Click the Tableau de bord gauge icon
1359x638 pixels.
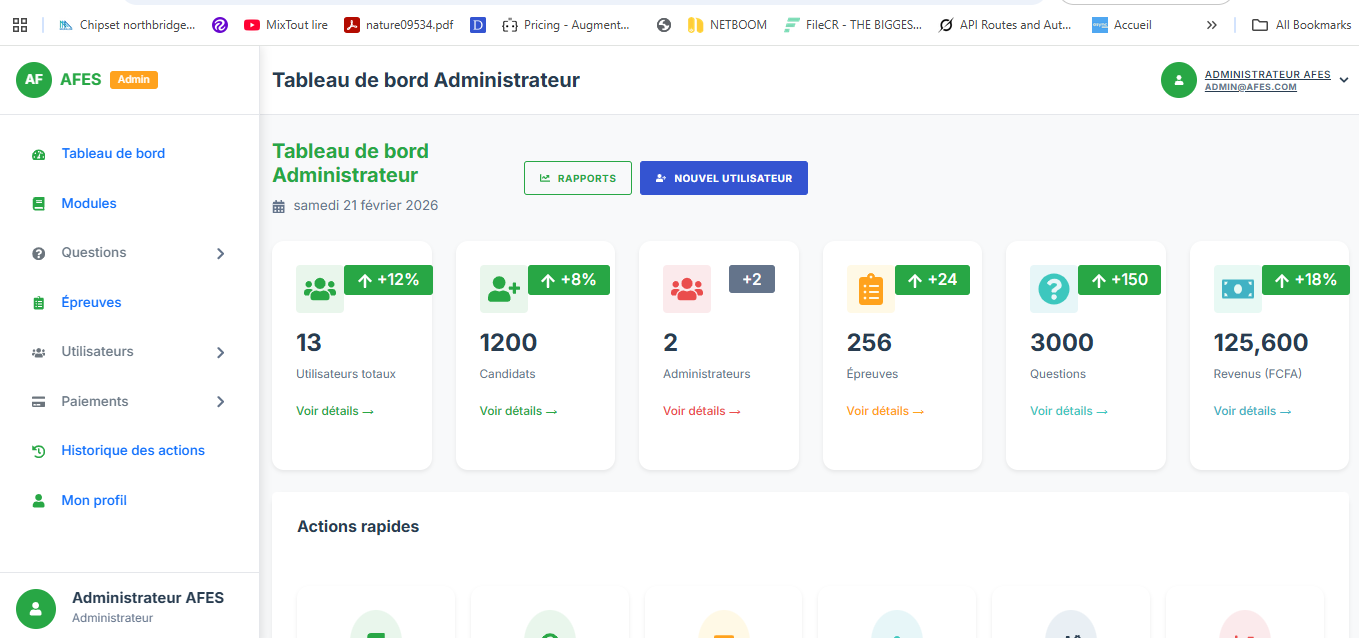[39, 154]
